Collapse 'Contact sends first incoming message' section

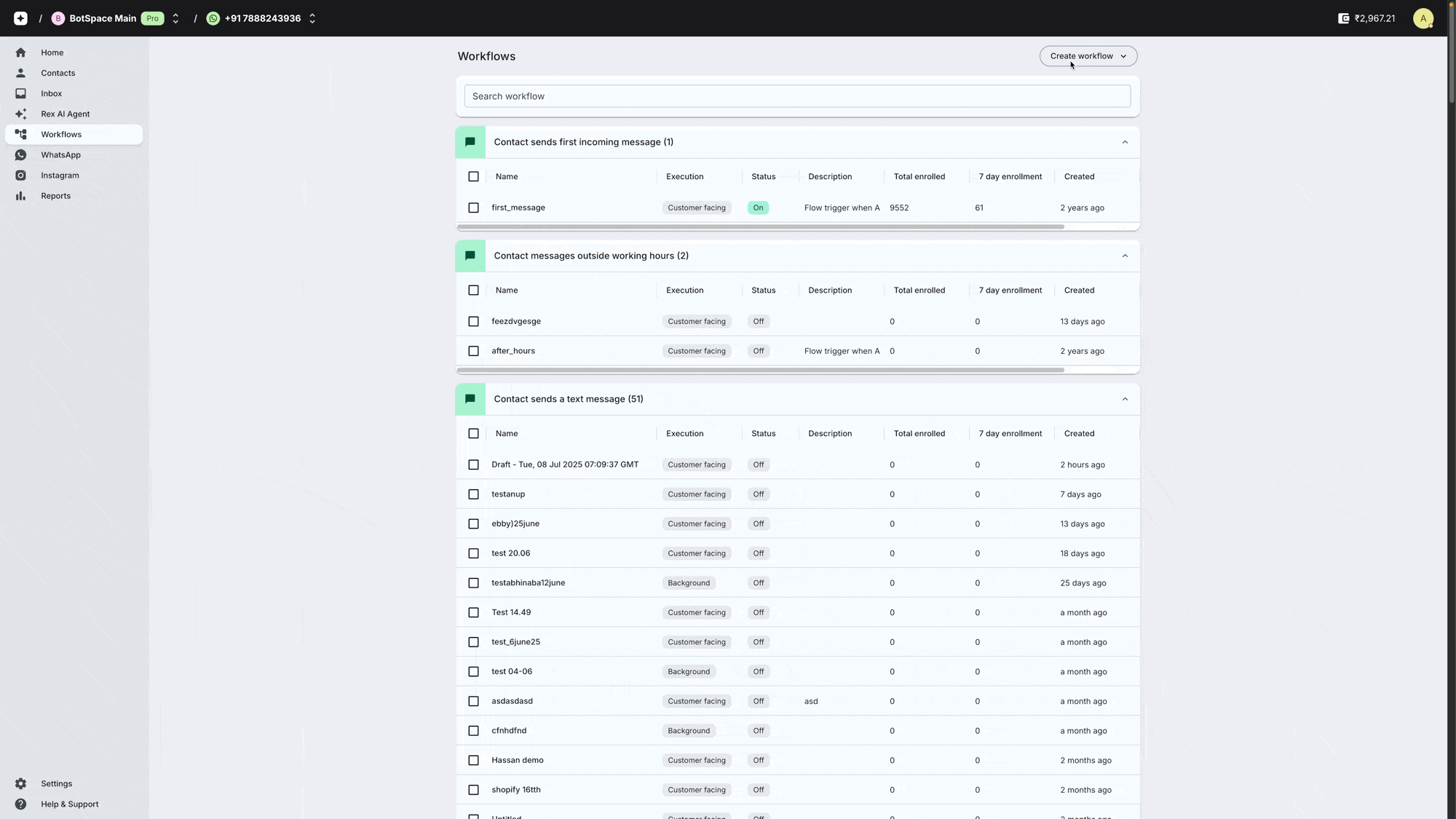pyautogui.click(x=1125, y=142)
